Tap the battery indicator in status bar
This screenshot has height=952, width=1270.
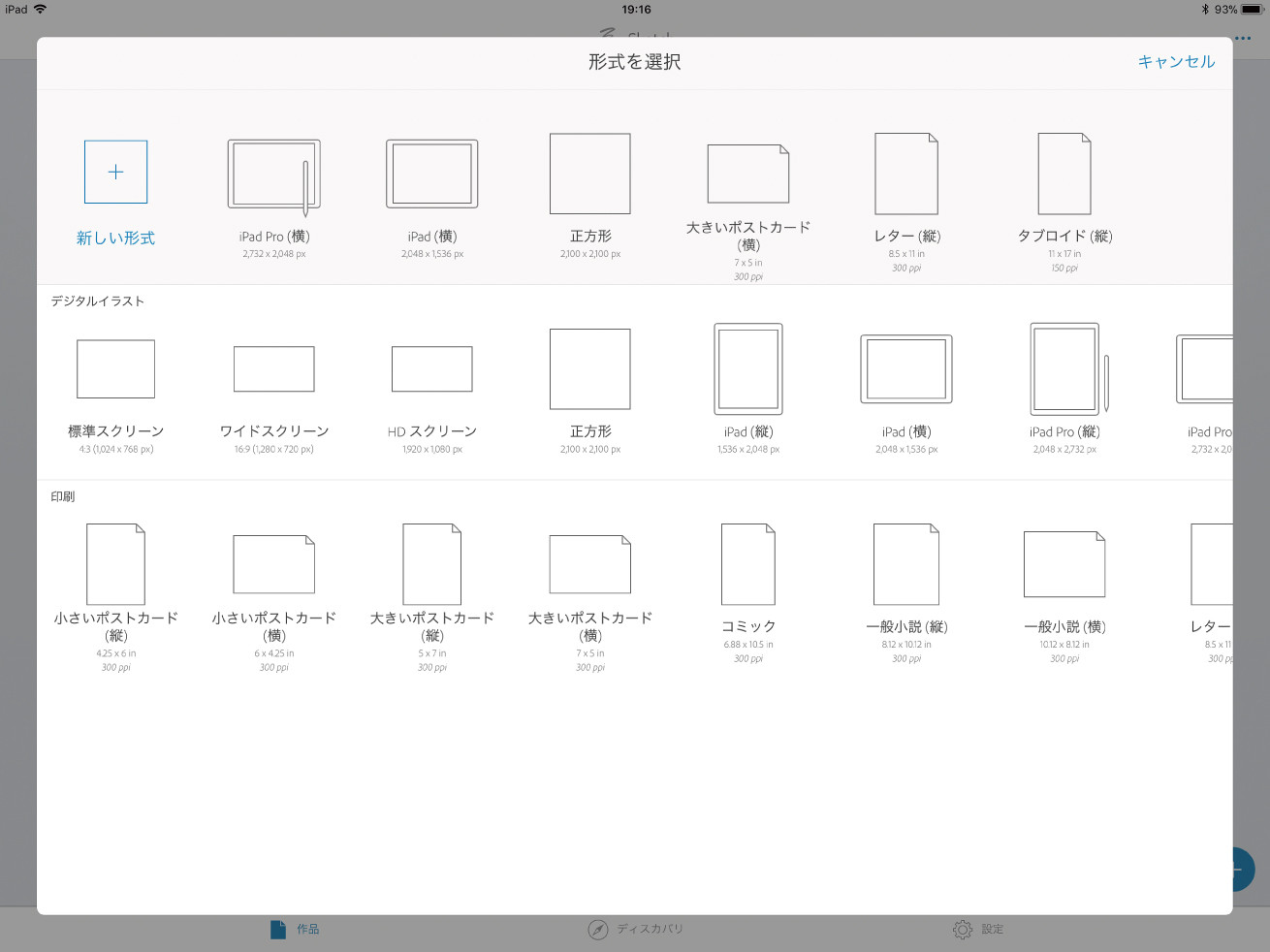pyautogui.click(x=1253, y=10)
